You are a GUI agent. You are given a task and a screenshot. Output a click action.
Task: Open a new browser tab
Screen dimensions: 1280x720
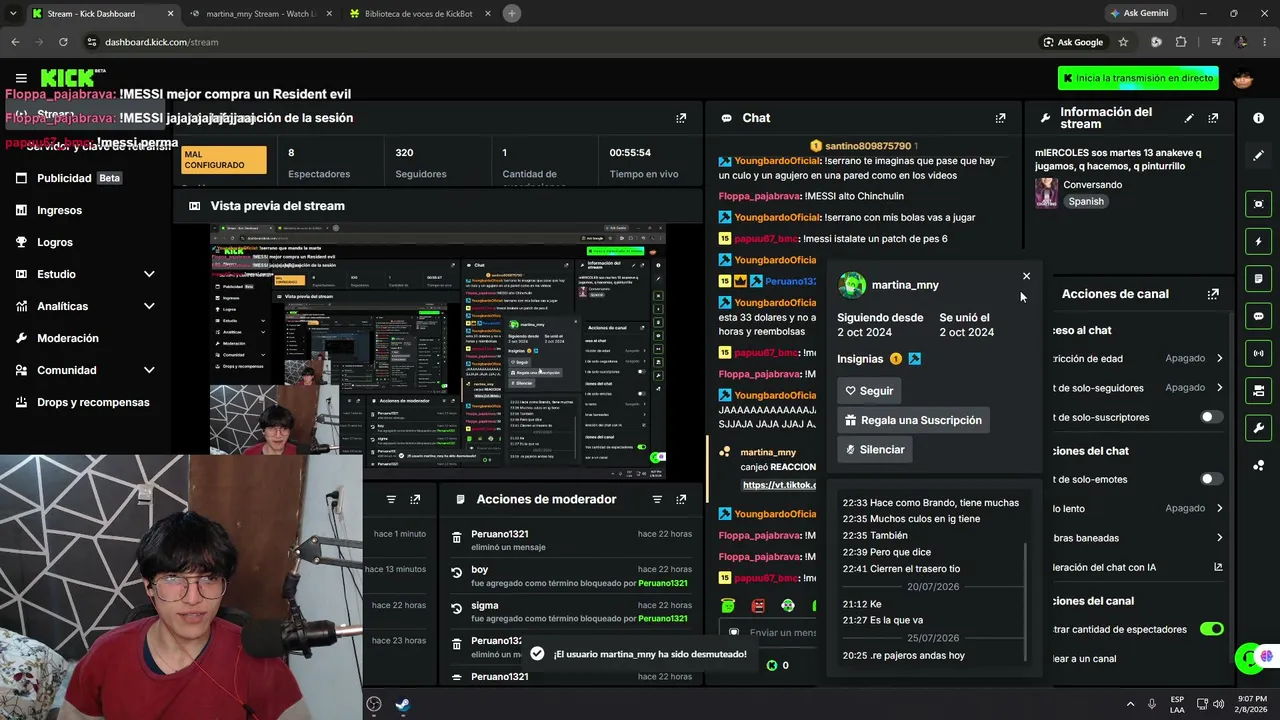[512, 13]
